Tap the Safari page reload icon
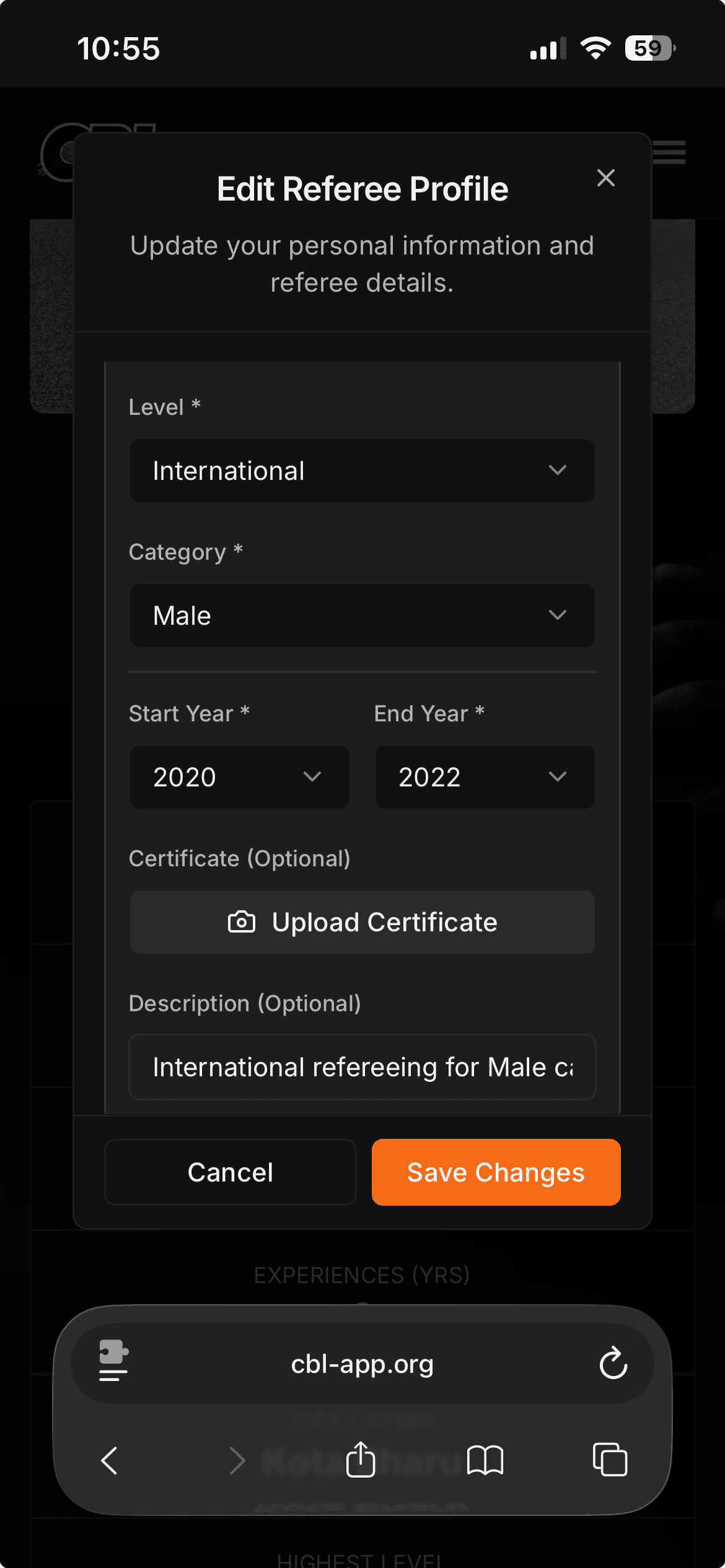Screen dimensions: 725x1568 coord(613,1364)
